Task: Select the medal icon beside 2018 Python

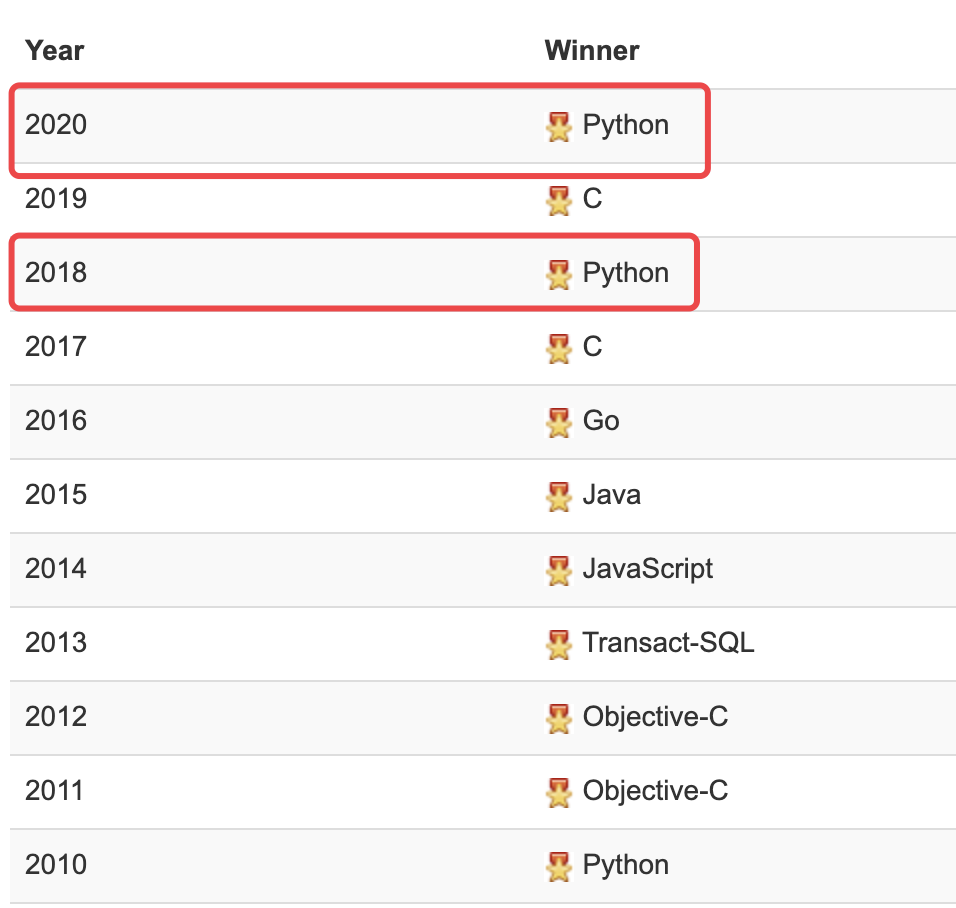Action: click(558, 274)
